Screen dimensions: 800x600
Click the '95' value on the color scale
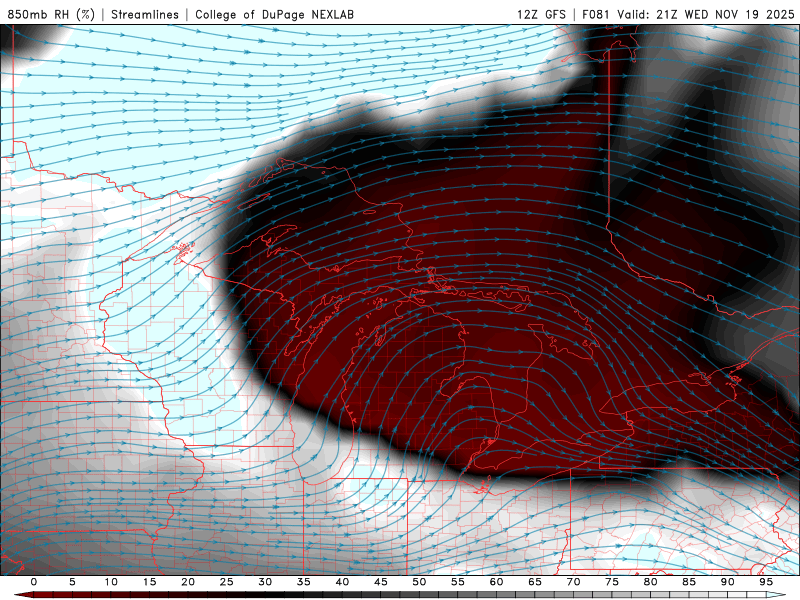point(766,582)
